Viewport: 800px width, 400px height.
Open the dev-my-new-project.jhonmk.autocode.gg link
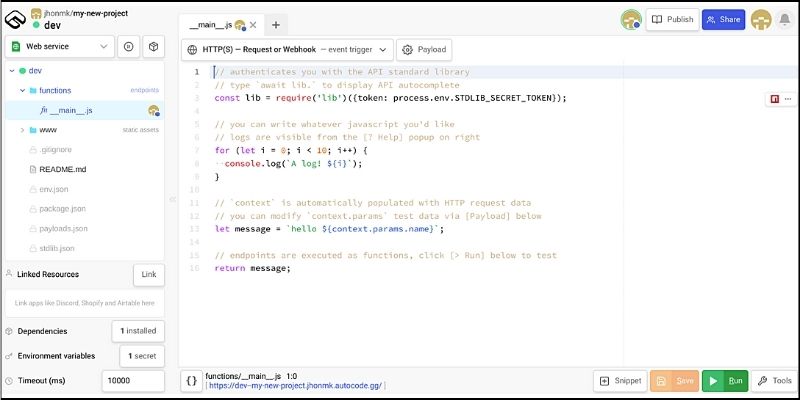pyautogui.click(x=295, y=386)
